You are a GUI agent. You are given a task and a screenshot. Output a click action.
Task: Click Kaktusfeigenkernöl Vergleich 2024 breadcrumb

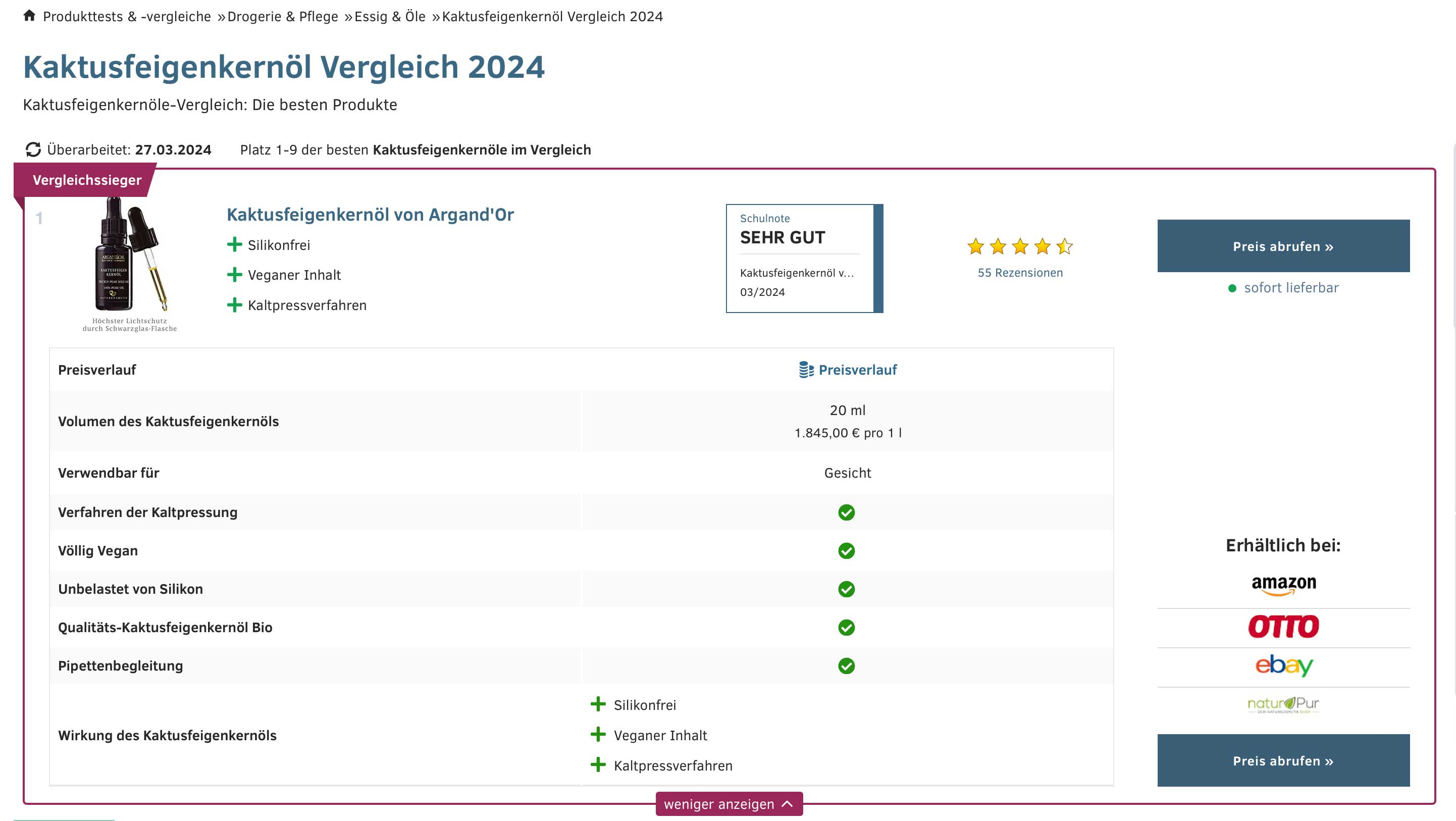point(552,16)
